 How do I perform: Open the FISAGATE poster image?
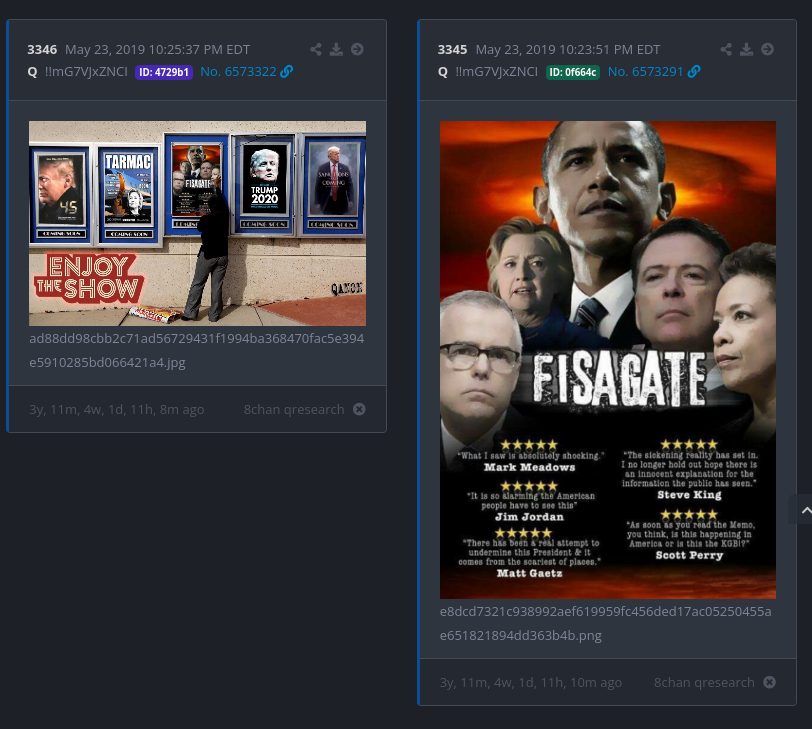(x=608, y=360)
